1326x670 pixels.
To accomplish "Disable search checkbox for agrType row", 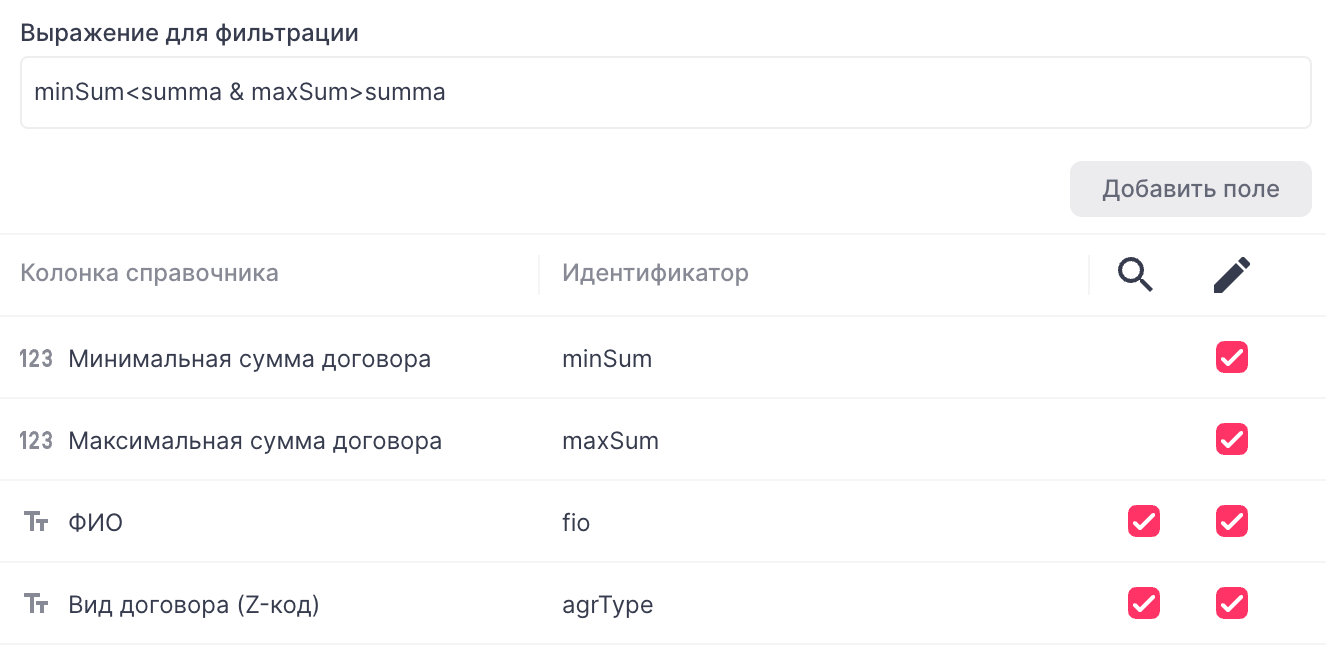I will (x=1143, y=603).
